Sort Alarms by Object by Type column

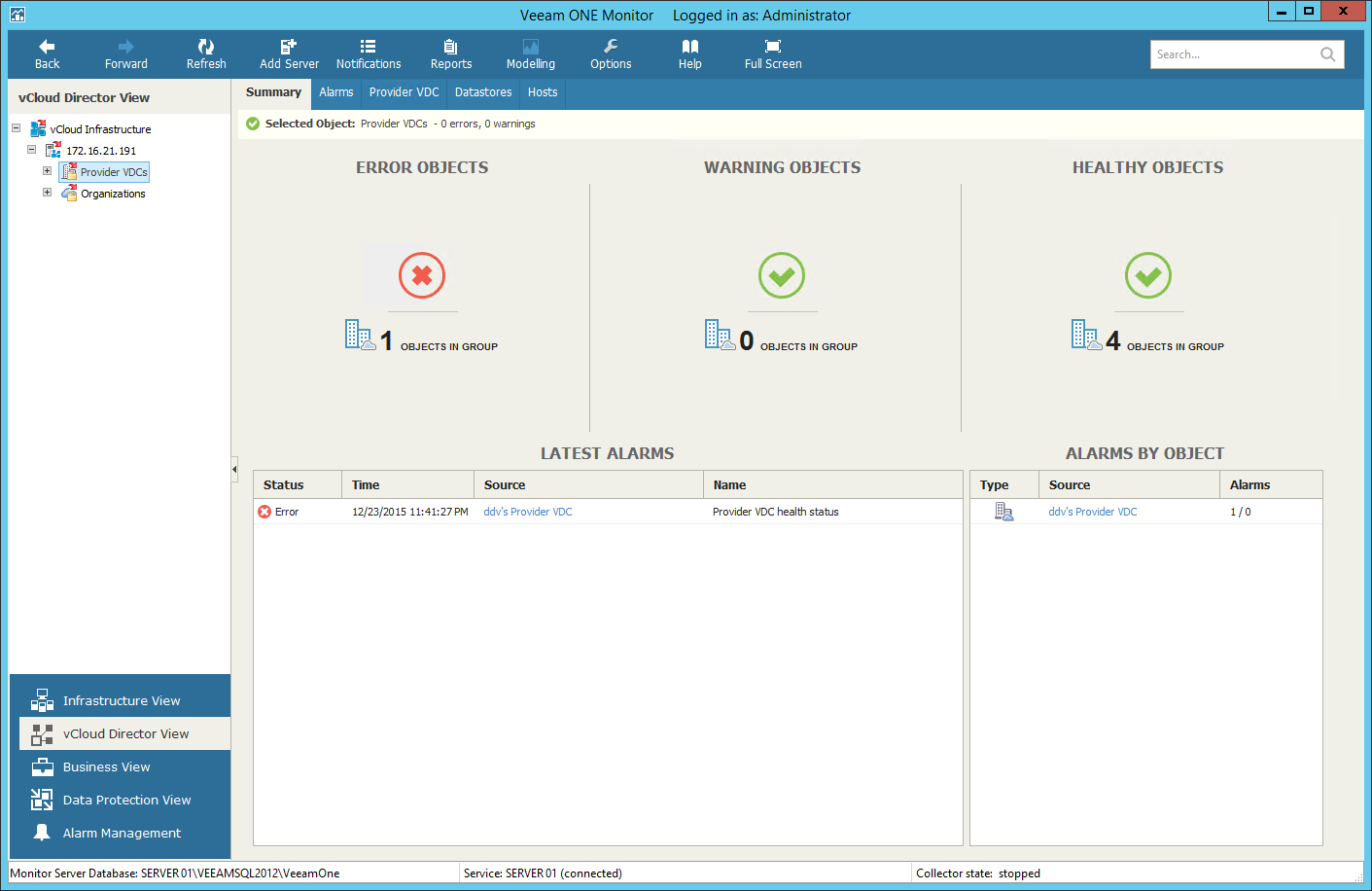point(1004,484)
